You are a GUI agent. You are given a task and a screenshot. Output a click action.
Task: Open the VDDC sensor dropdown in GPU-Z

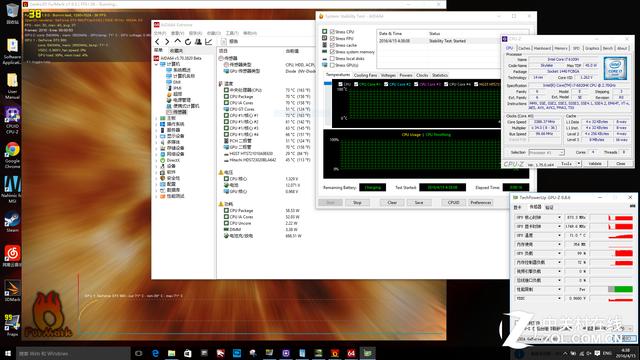click(559, 298)
